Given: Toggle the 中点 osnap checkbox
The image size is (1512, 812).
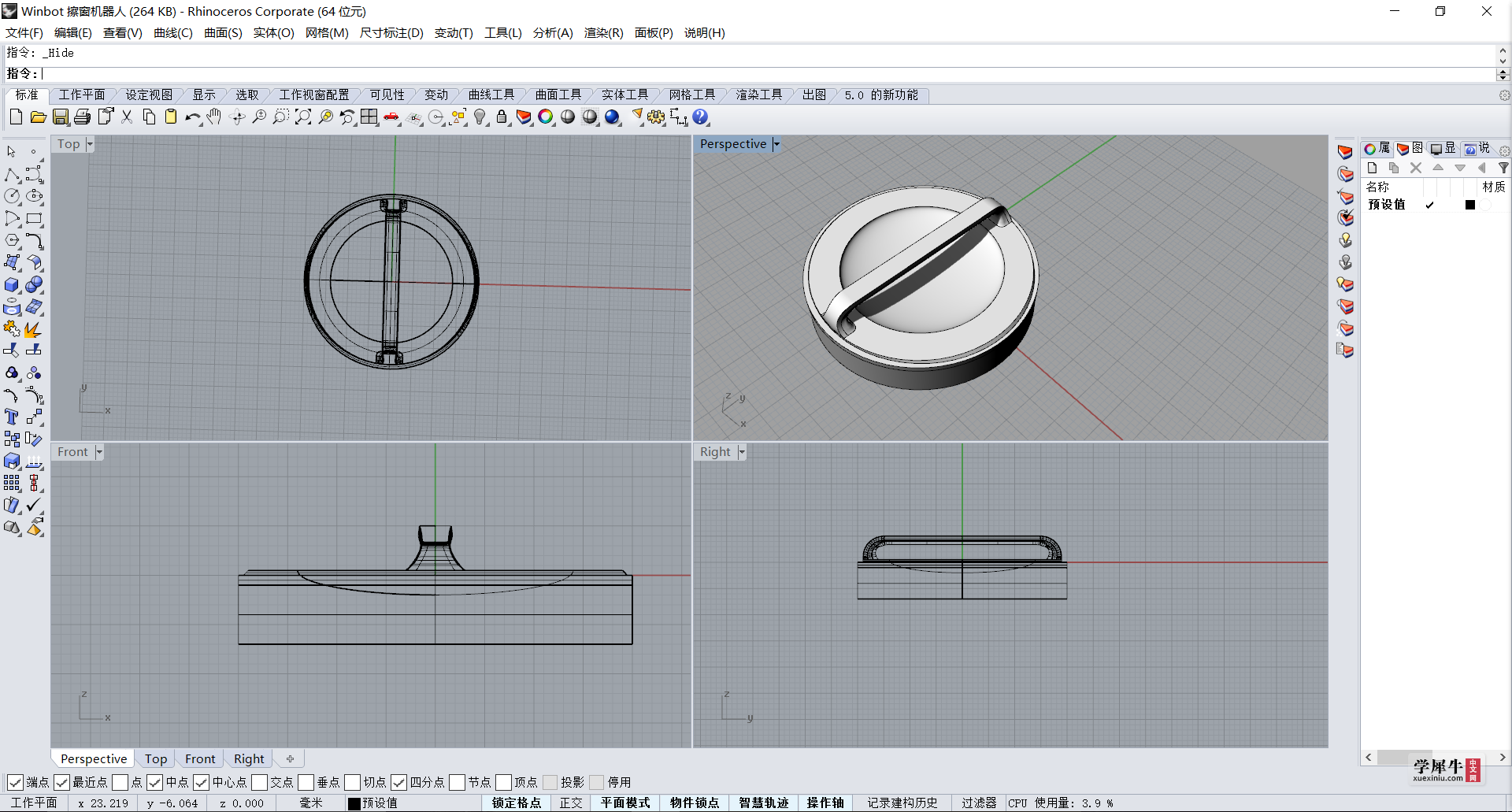Looking at the screenshot, I should click(x=154, y=782).
